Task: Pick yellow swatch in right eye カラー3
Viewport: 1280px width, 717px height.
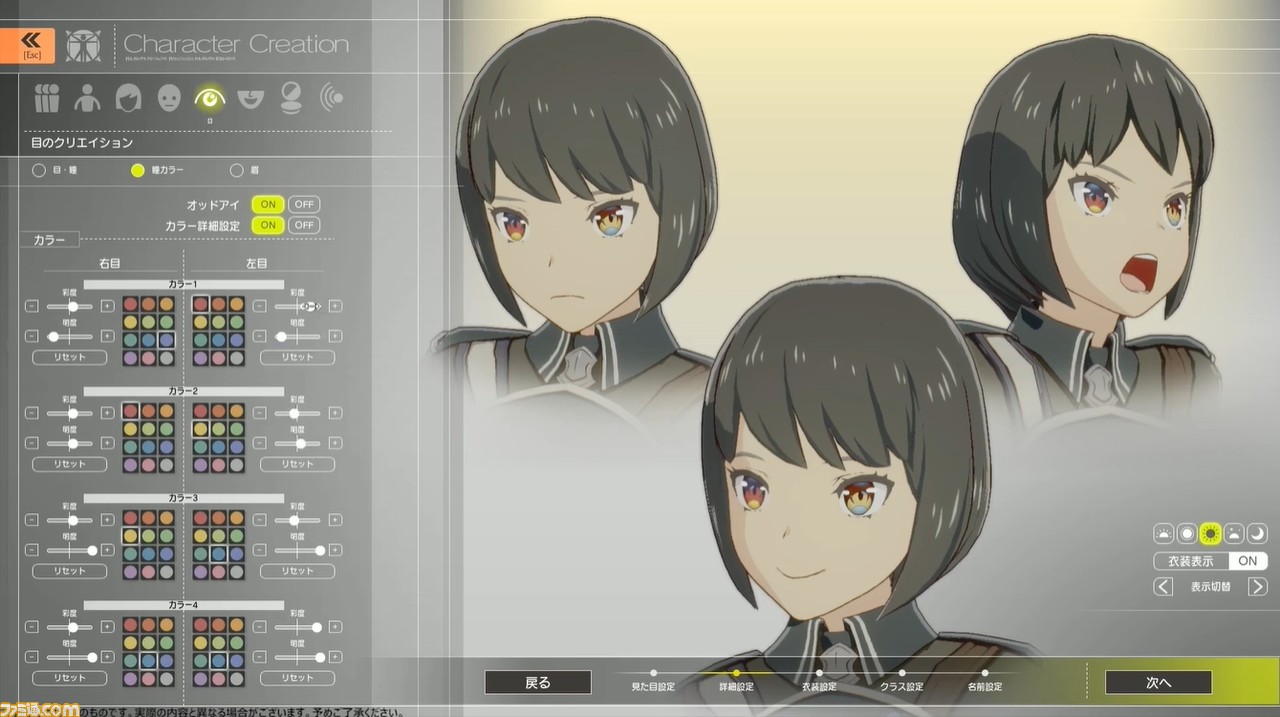Action: (131, 536)
